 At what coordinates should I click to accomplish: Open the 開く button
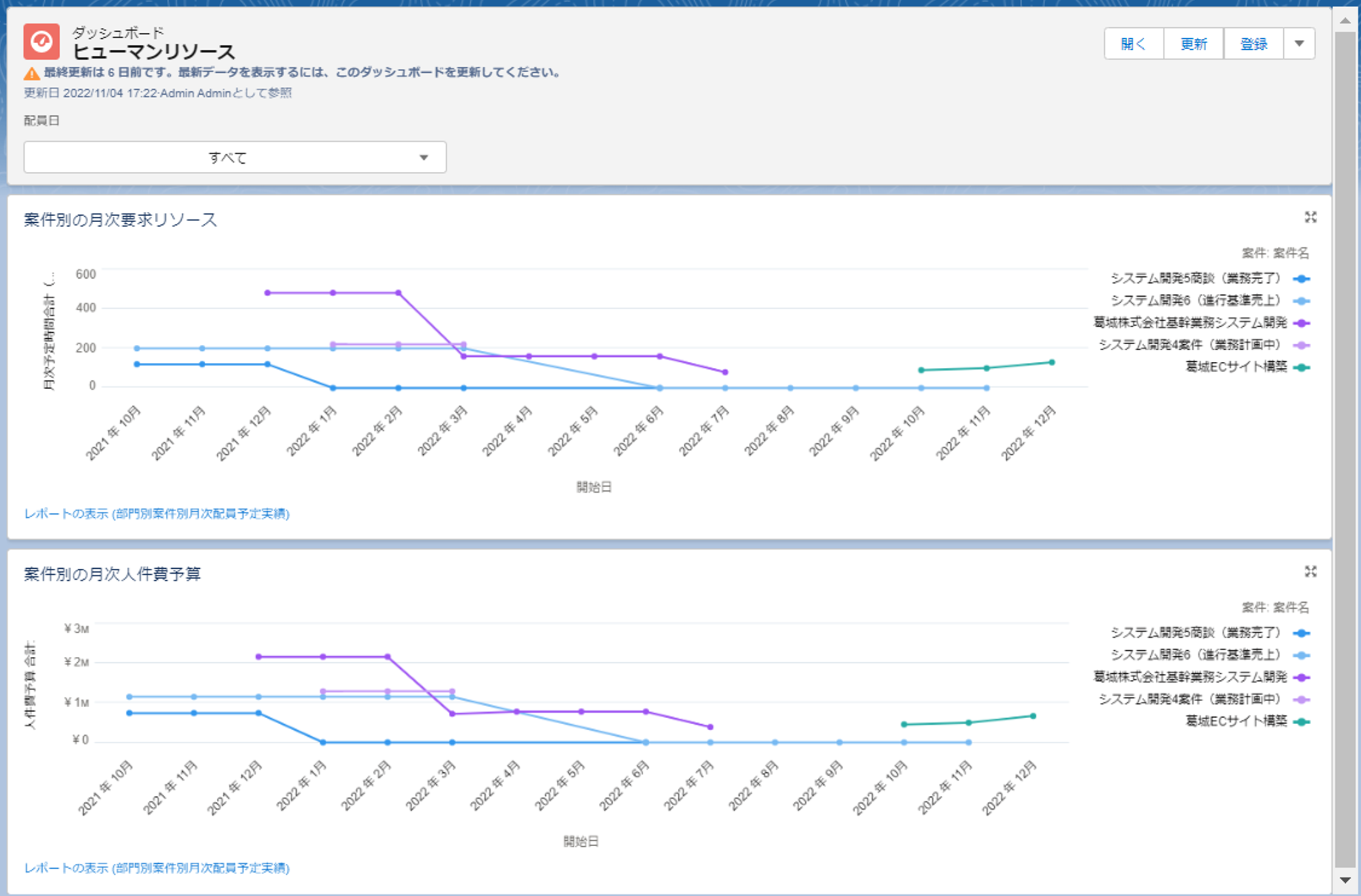click(x=1134, y=44)
